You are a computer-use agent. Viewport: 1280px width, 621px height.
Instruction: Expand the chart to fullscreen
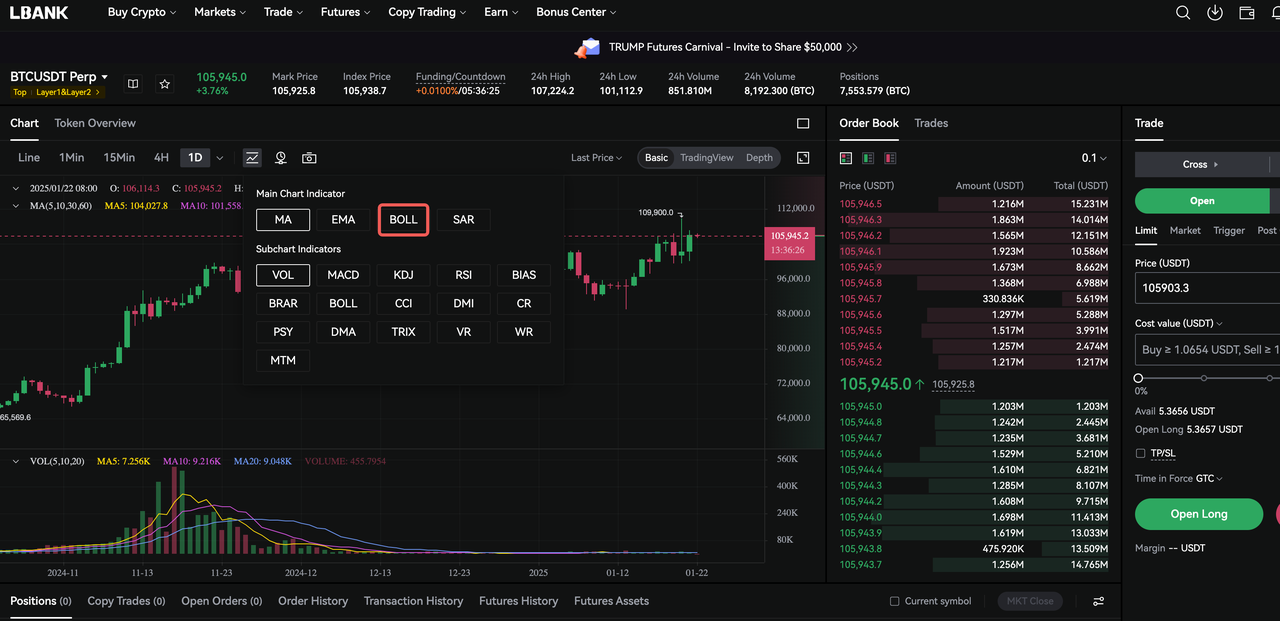(x=803, y=158)
